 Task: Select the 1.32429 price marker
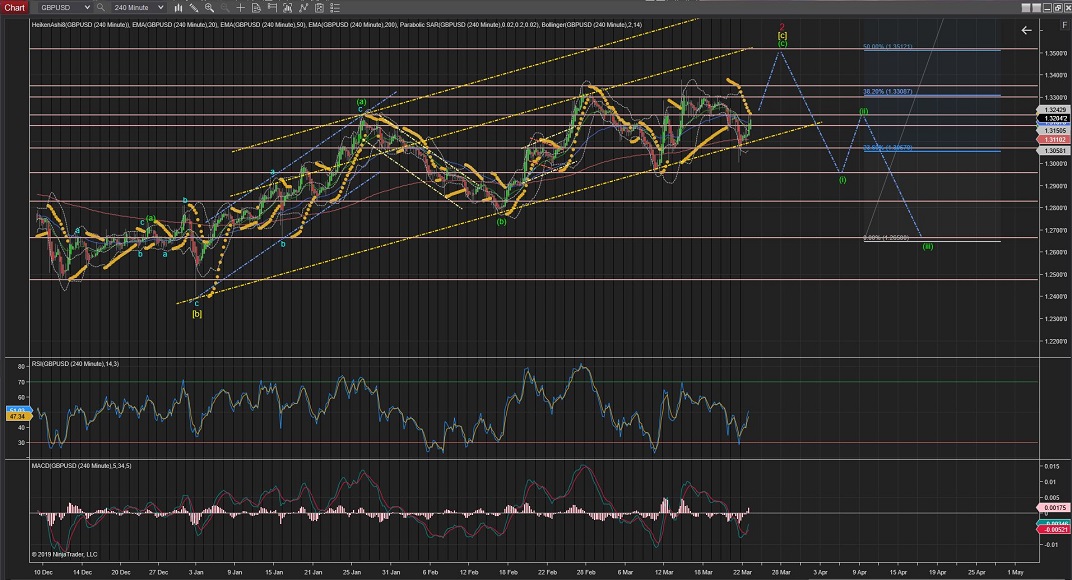[1054, 109]
